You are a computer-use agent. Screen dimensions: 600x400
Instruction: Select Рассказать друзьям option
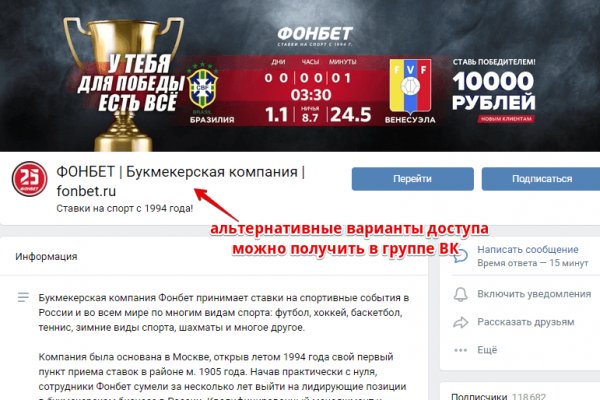(x=526, y=322)
